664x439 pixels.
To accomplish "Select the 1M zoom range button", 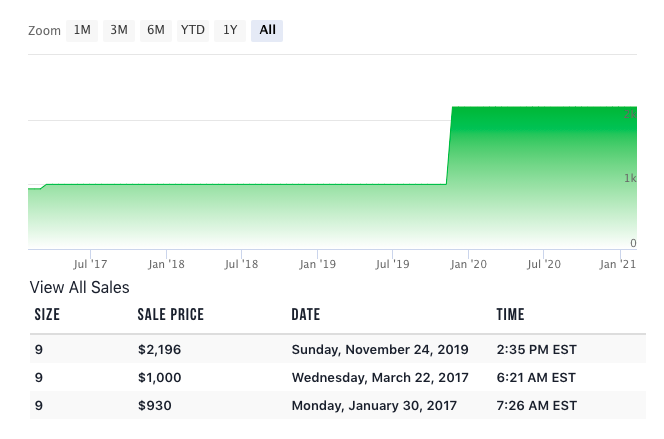I will tap(82, 30).
